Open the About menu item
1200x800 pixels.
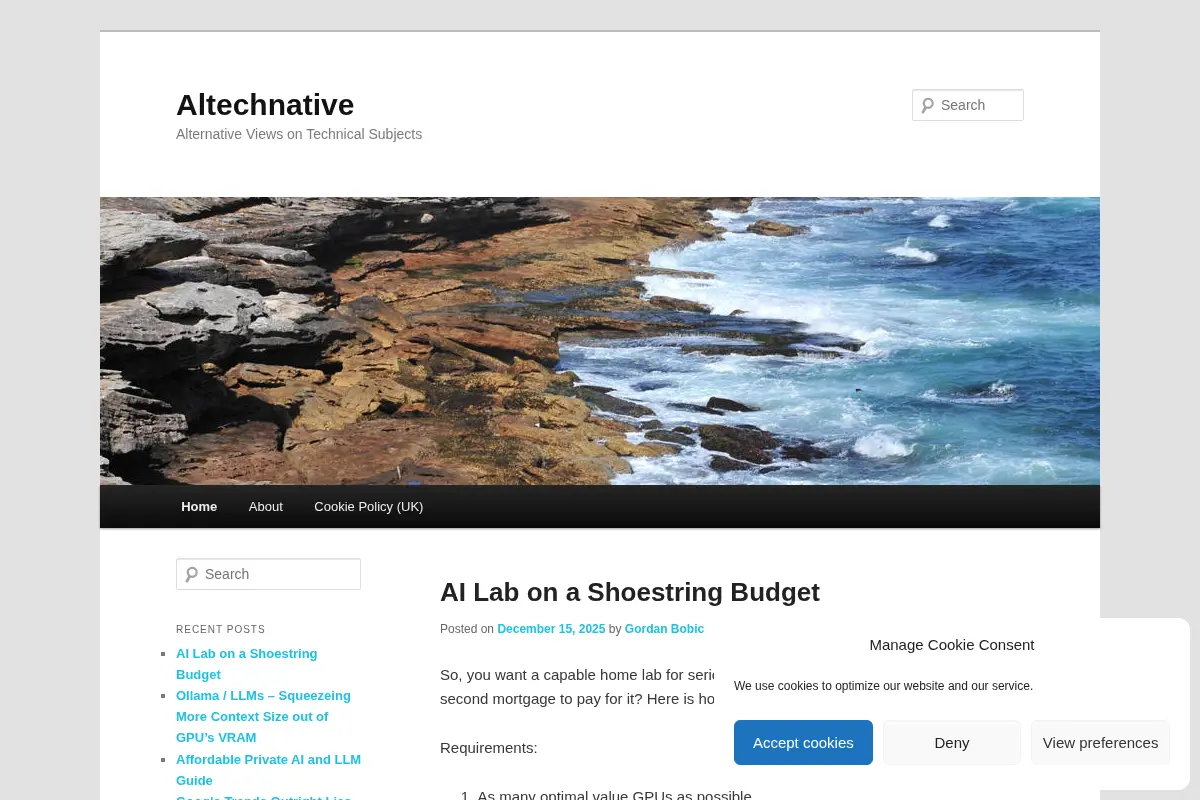266,507
